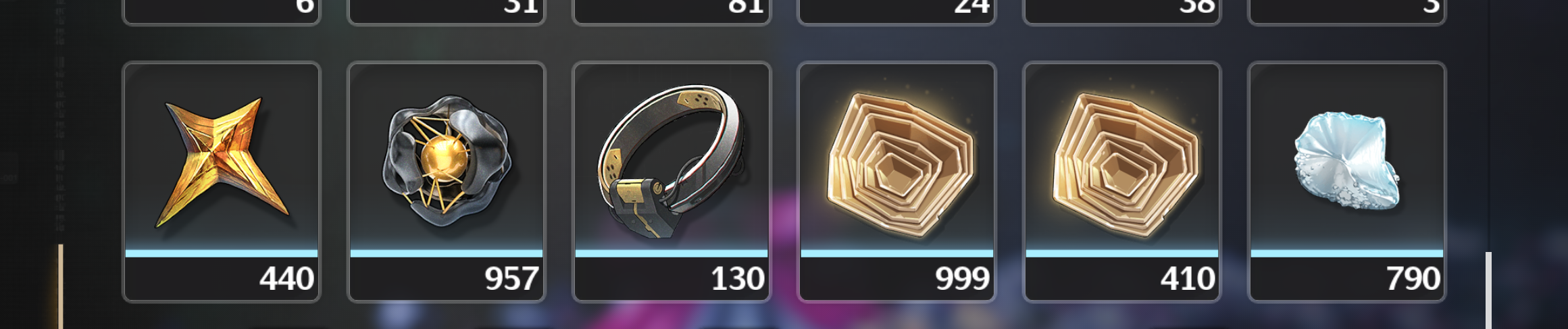
Task: Select the gold spiral shell with count 410
Action: click(1122, 181)
